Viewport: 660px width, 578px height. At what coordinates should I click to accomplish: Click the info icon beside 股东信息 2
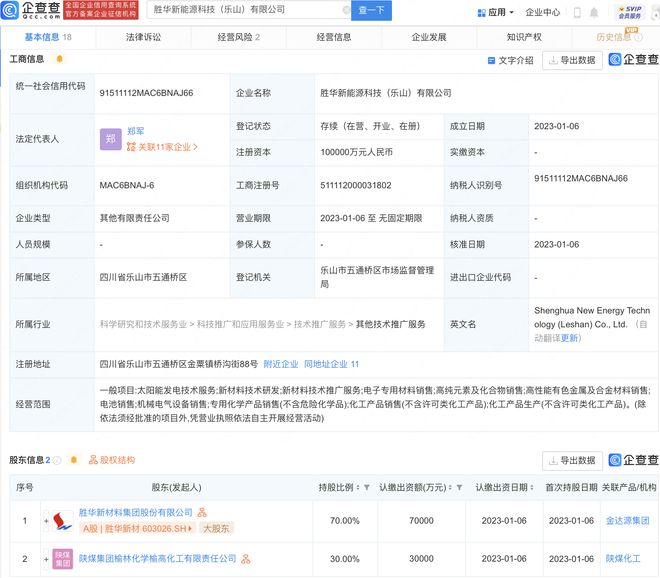[57, 460]
